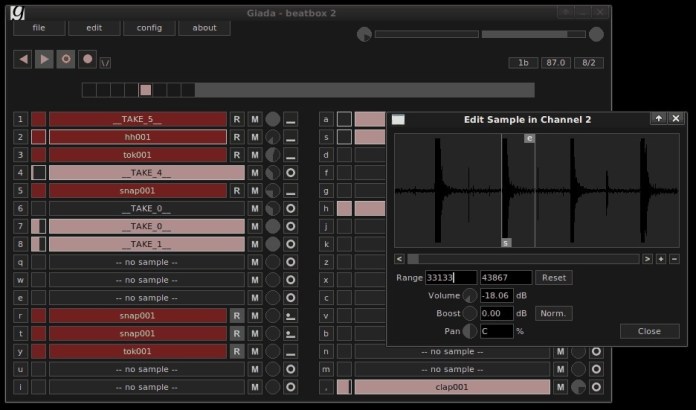Image resolution: width=696 pixels, height=410 pixels.
Task: Click the master output volume knob
Action: [596, 34]
